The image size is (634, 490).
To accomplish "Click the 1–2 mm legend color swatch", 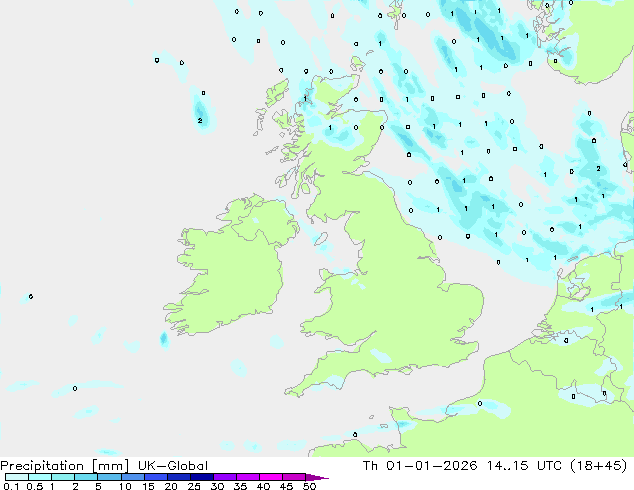I will [x=63, y=477].
